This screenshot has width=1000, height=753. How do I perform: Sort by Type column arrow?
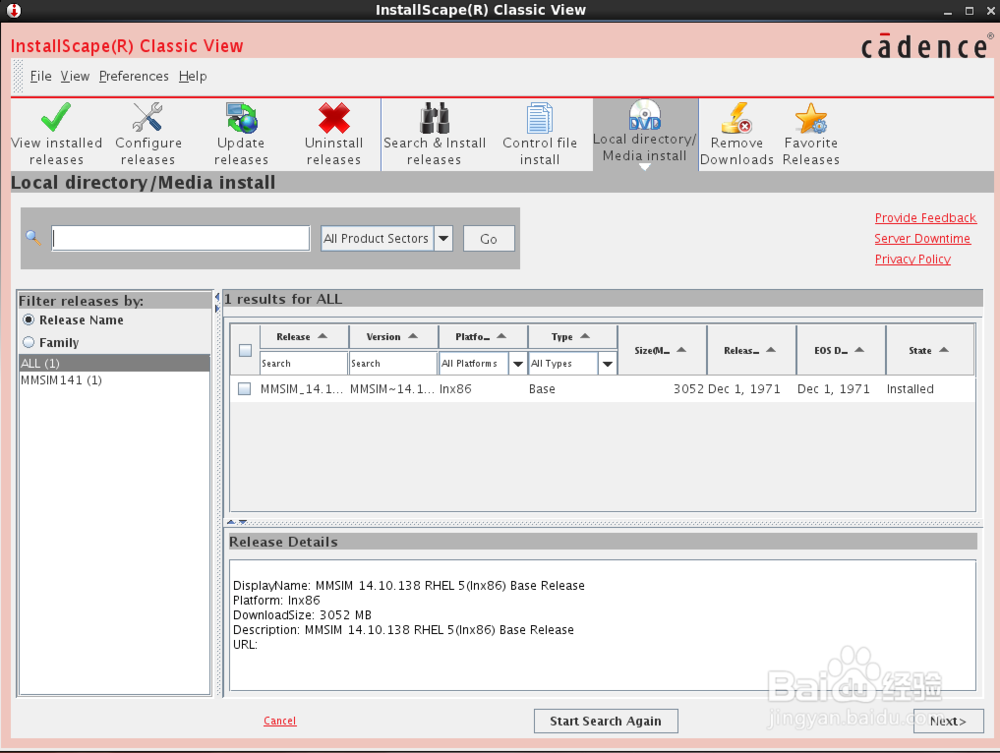(x=585, y=336)
